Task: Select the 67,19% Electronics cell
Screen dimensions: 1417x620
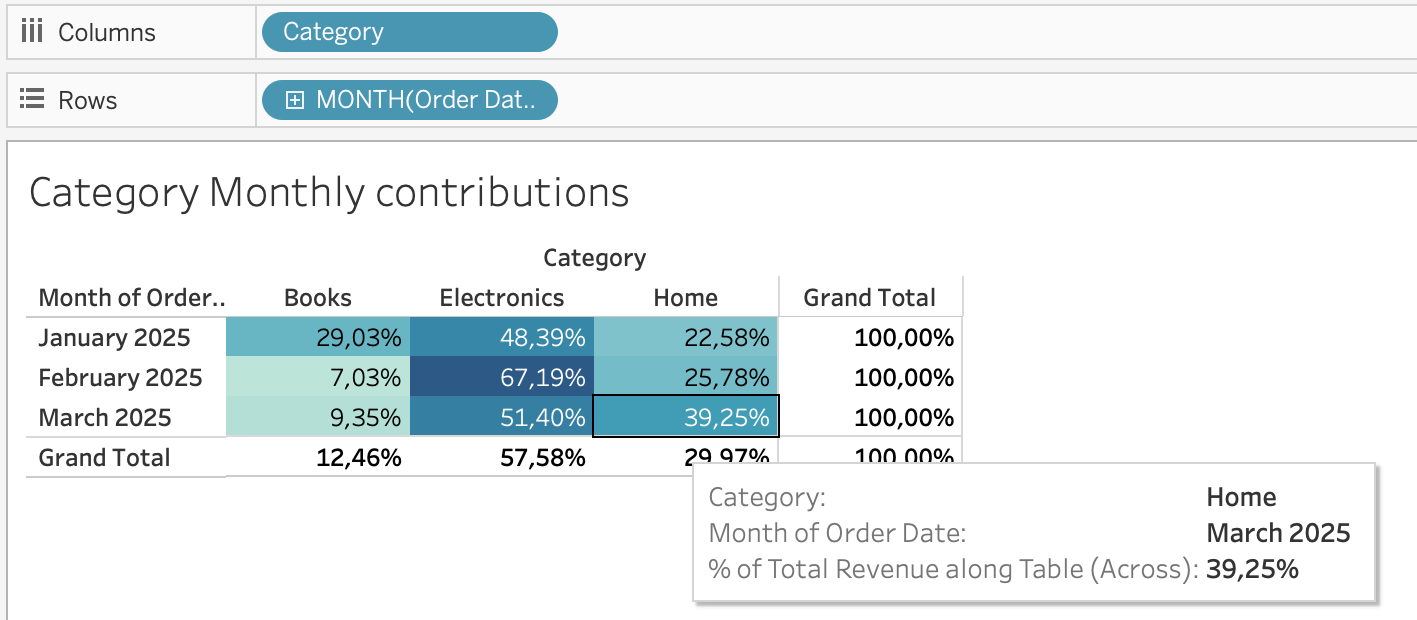Action: pos(502,378)
